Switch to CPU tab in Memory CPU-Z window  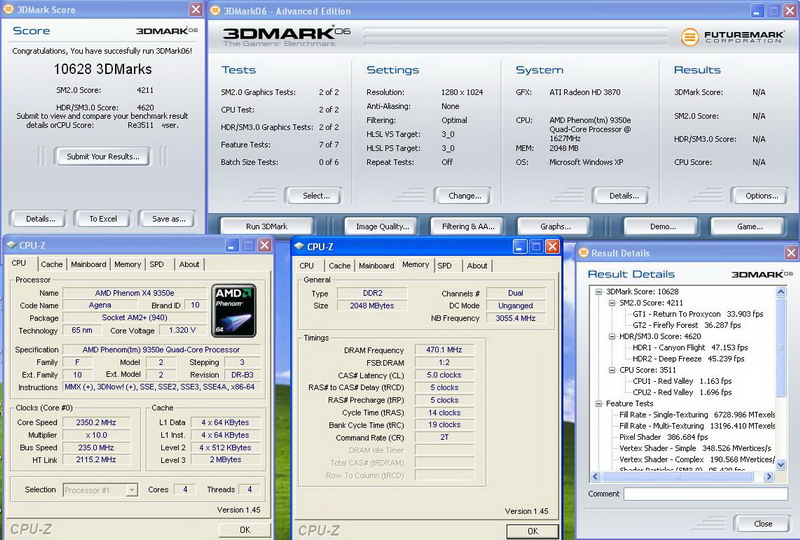coord(307,266)
